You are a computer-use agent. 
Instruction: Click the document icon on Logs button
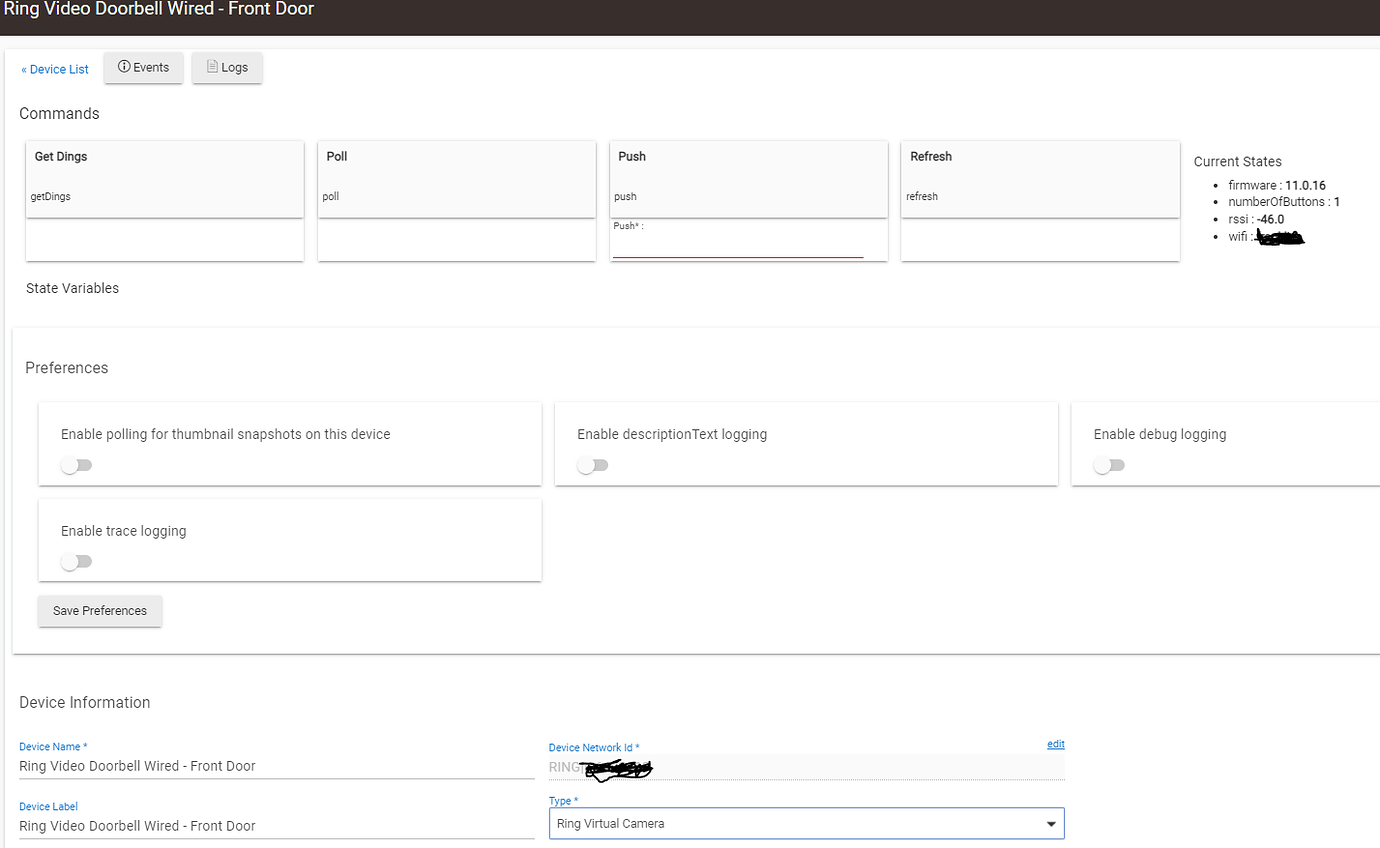[x=212, y=67]
